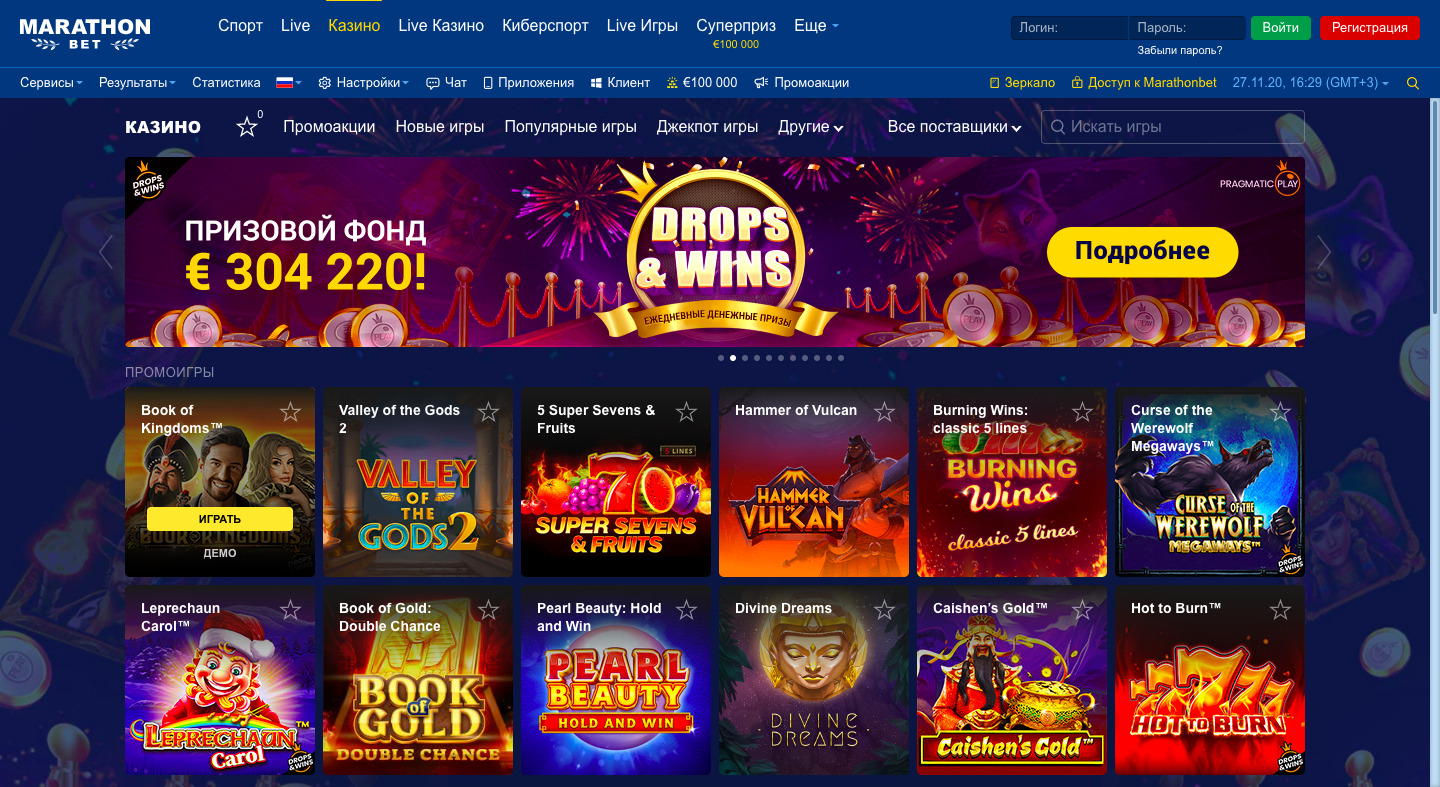Open the Другие games category dropdown
Image resolution: width=1440 pixels, height=787 pixels.
tap(810, 127)
